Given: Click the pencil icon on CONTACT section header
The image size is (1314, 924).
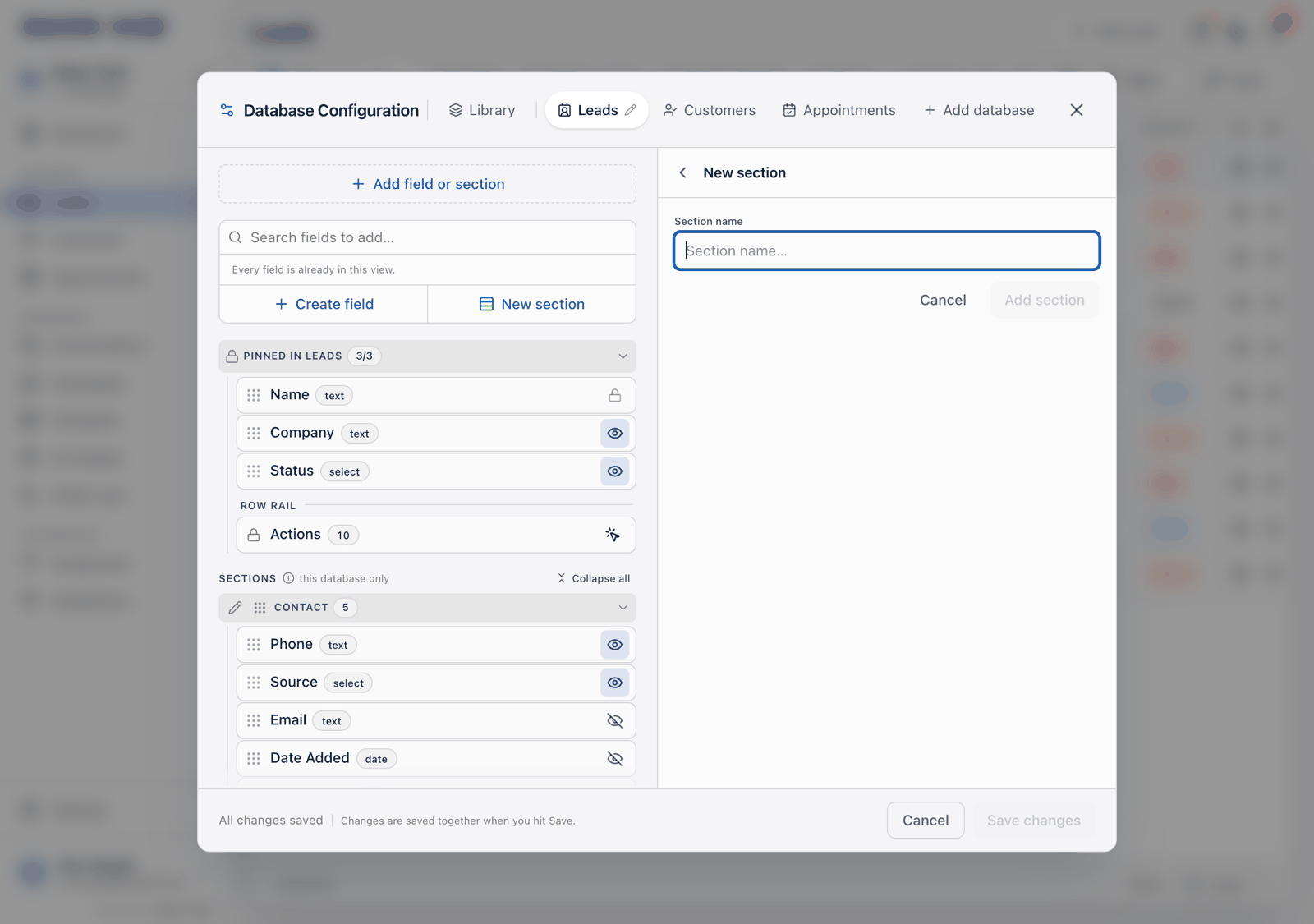Looking at the screenshot, I should coord(235,608).
